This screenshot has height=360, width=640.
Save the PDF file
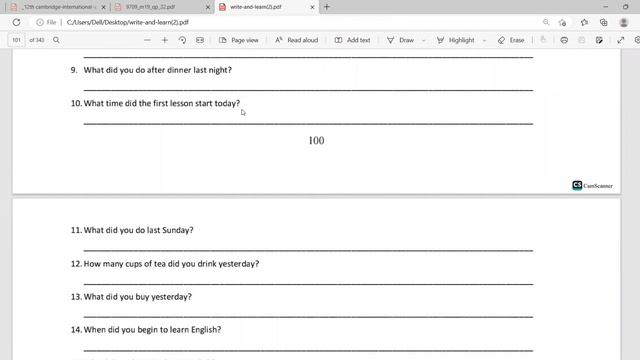pos(582,40)
